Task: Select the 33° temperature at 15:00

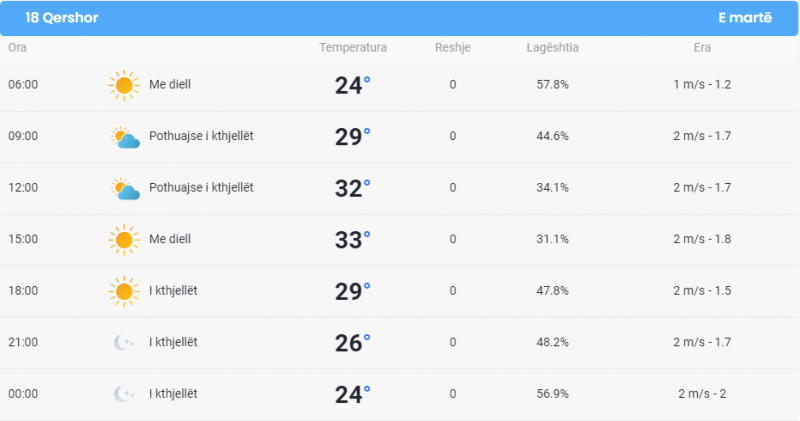Action: click(x=353, y=239)
